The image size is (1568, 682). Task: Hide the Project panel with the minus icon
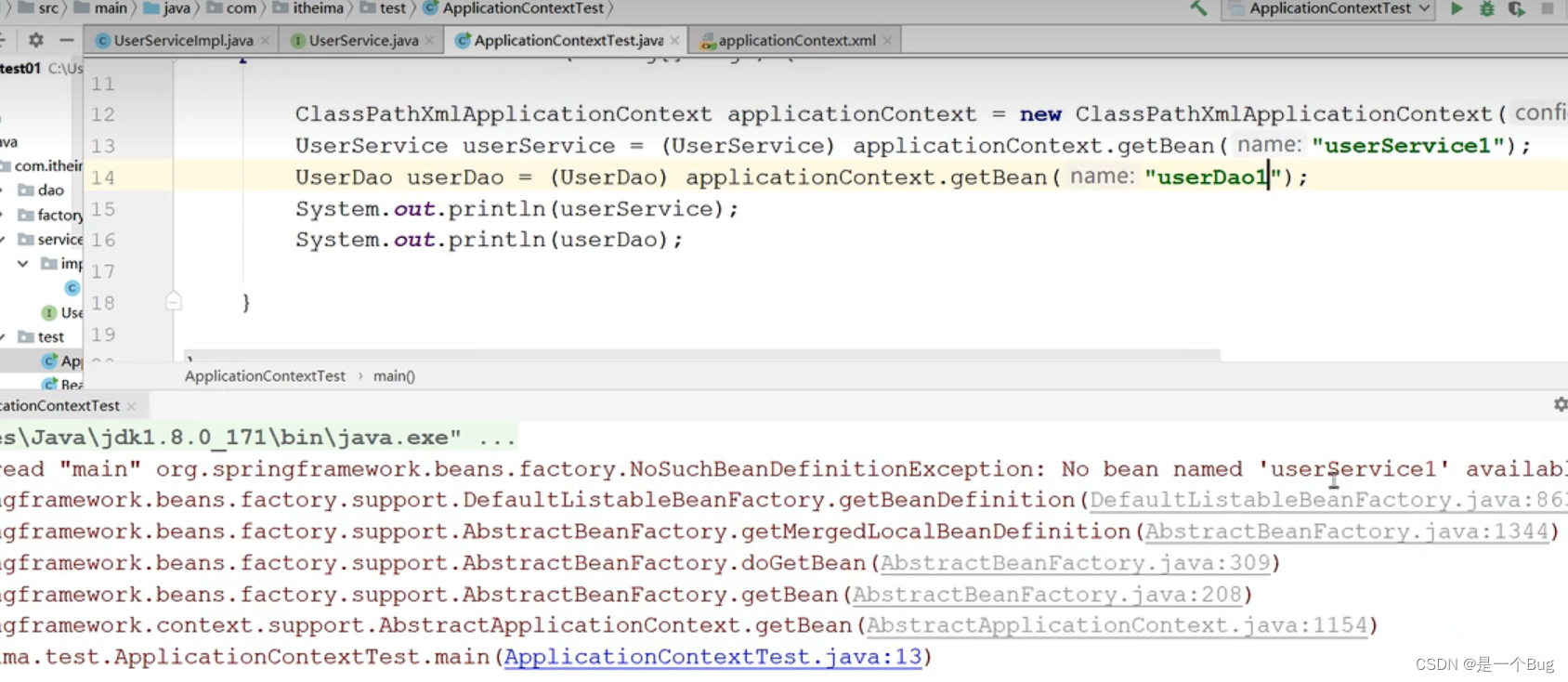click(x=66, y=40)
